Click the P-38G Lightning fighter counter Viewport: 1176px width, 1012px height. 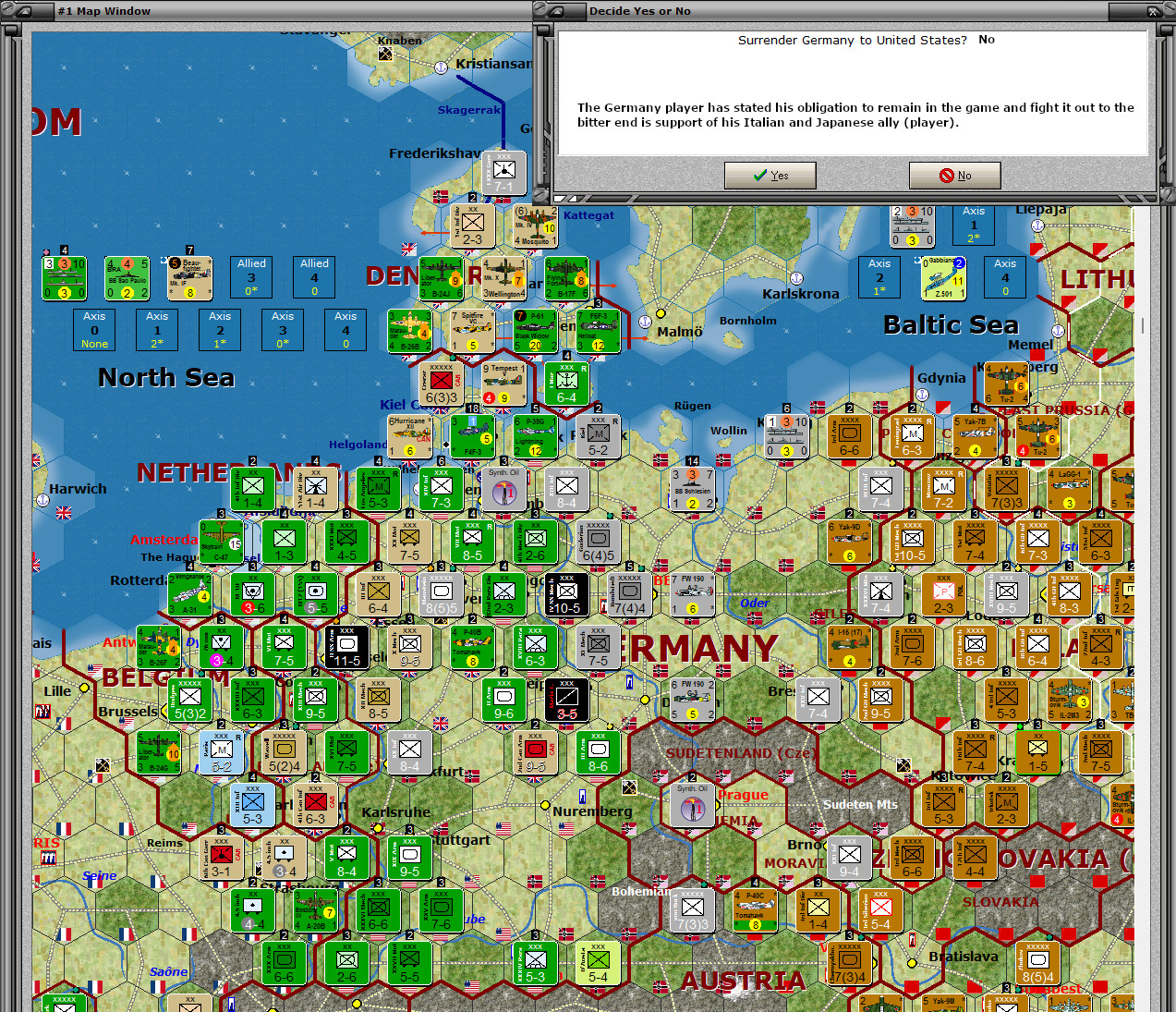click(536, 435)
